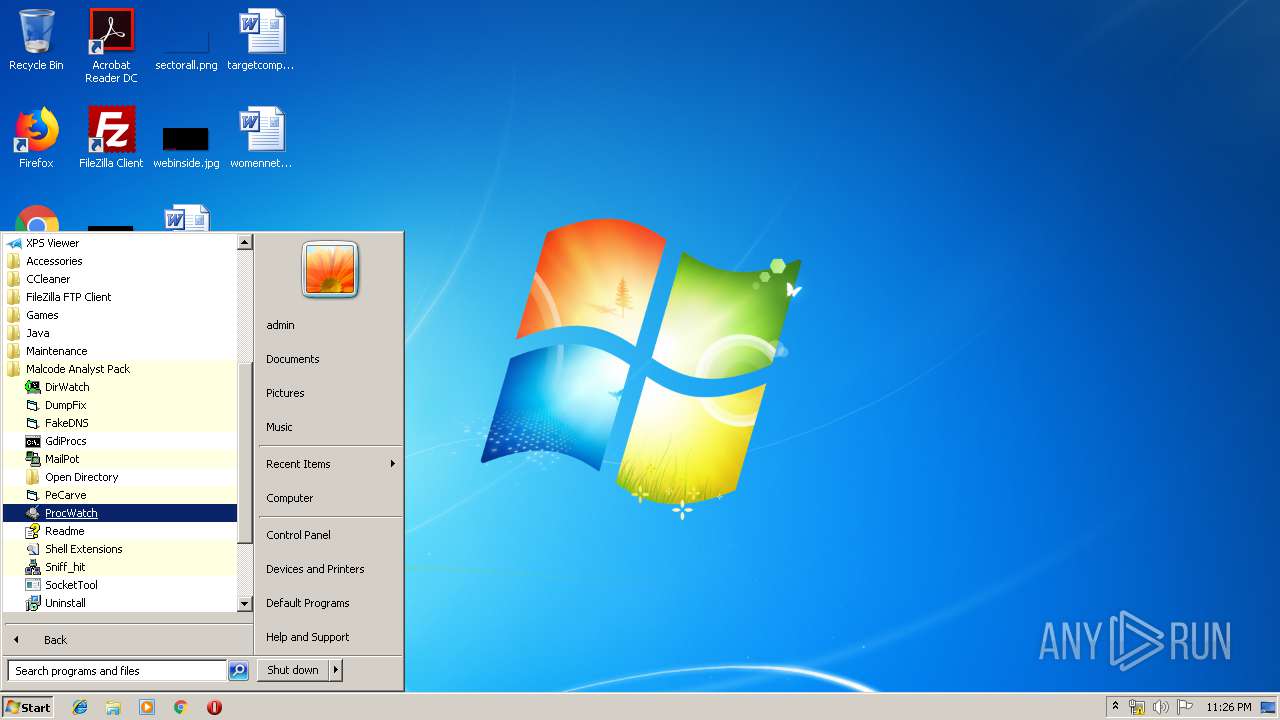Launch the highlighted ProcWatch entry
The width and height of the screenshot is (1280, 720).
coord(120,513)
